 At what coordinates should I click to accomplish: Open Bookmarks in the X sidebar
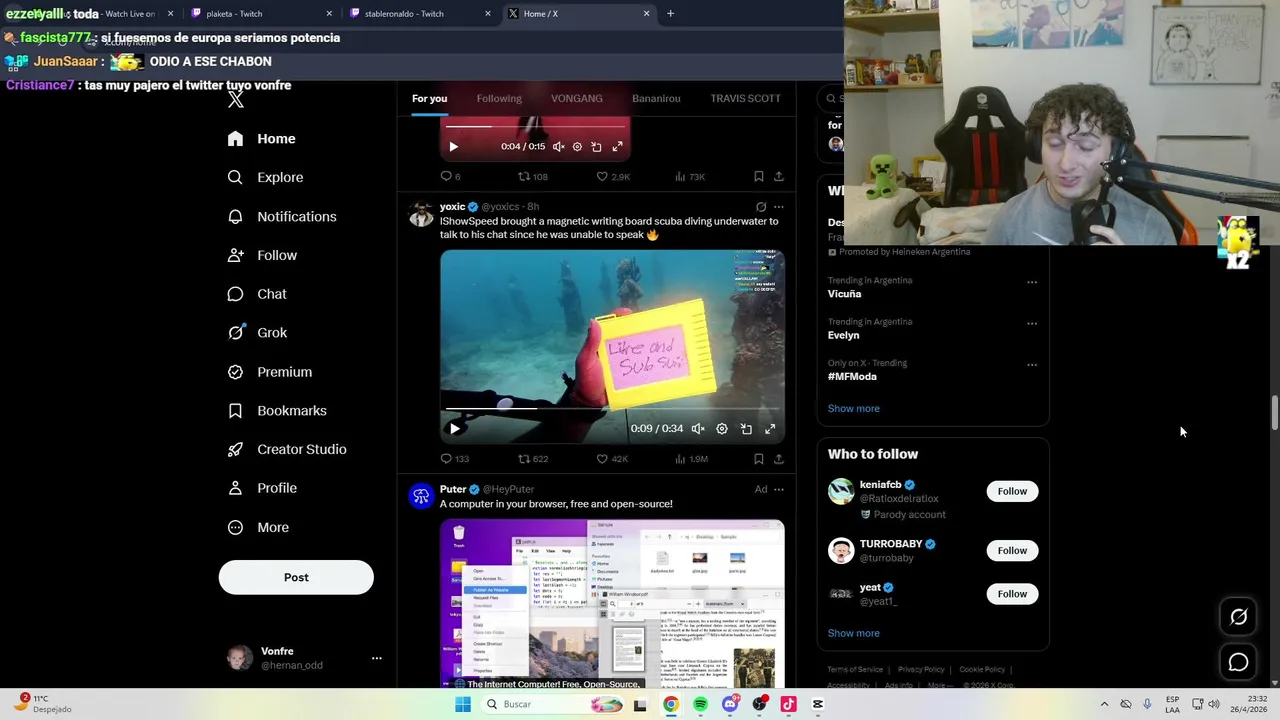click(x=277, y=411)
